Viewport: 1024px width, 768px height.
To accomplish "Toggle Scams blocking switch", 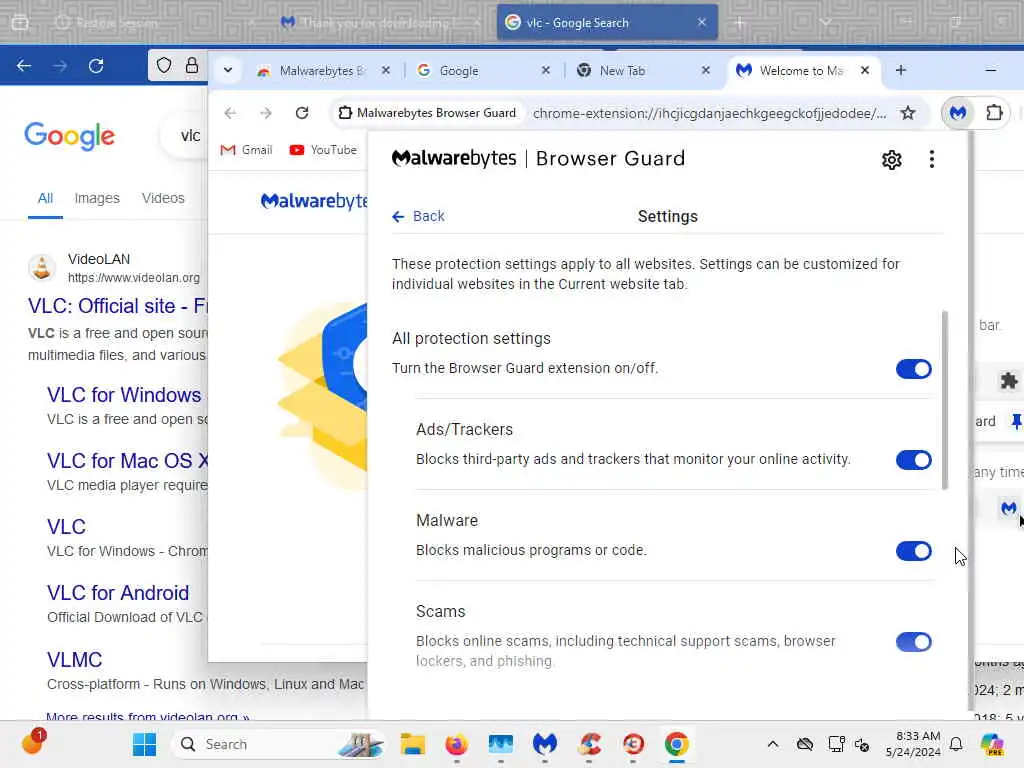I will [913, 642].
